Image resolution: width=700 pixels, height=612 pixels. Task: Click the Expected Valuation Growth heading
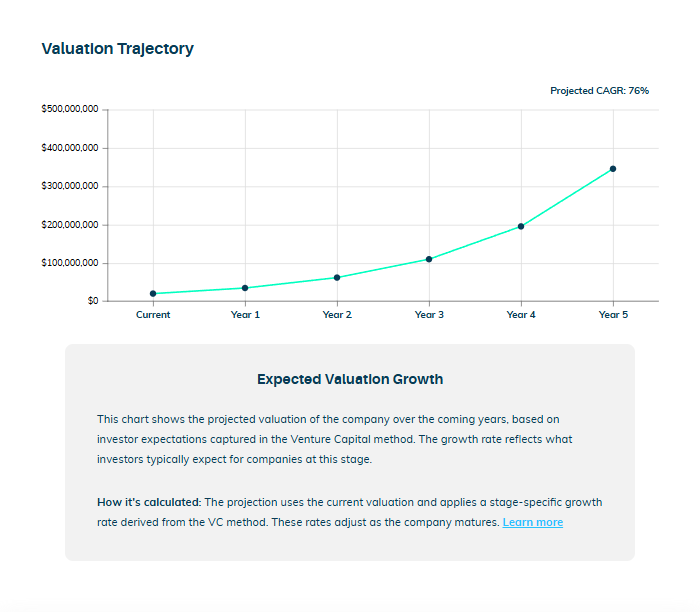tap(350, 379)
